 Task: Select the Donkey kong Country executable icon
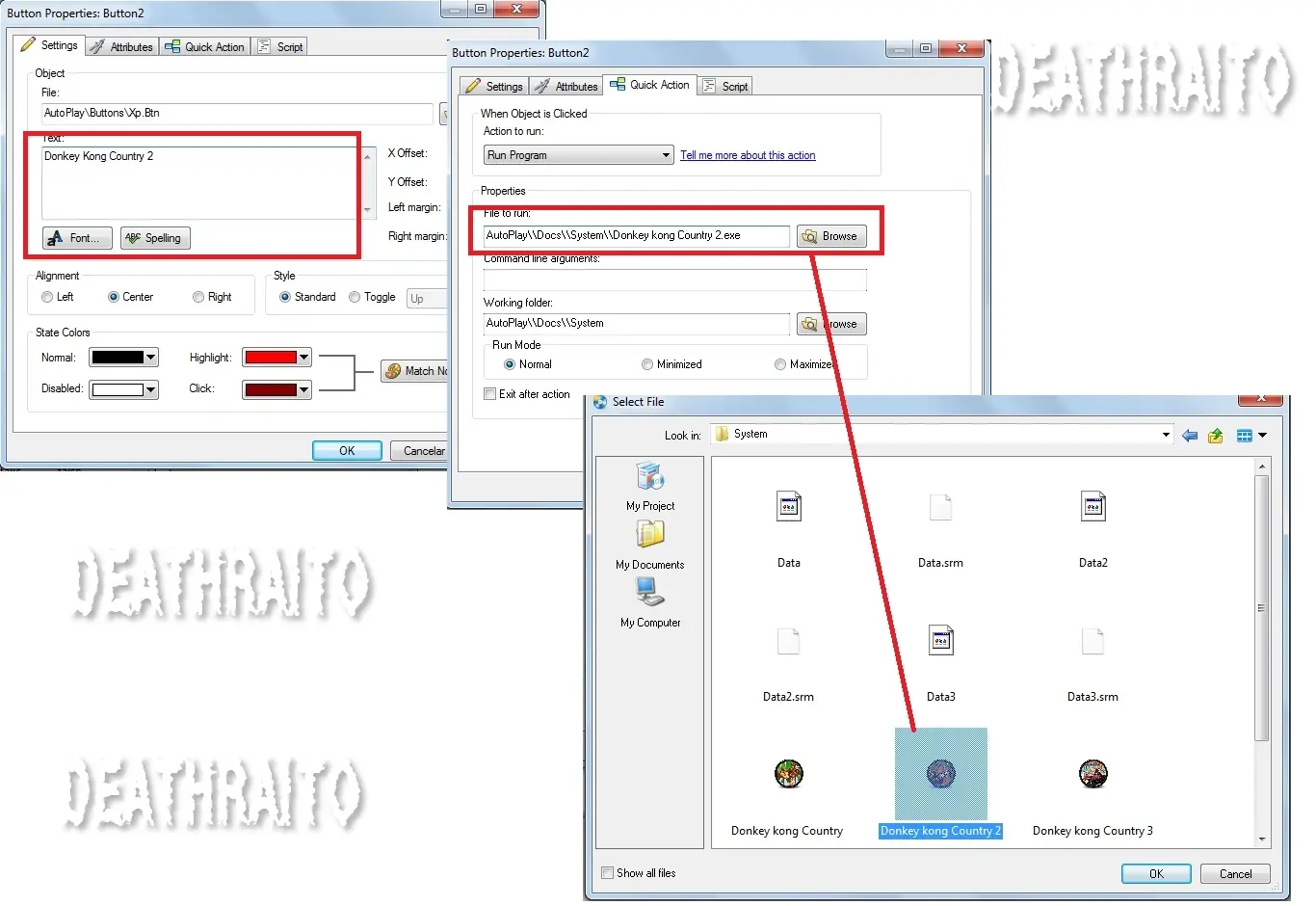[x=789, y=774]
